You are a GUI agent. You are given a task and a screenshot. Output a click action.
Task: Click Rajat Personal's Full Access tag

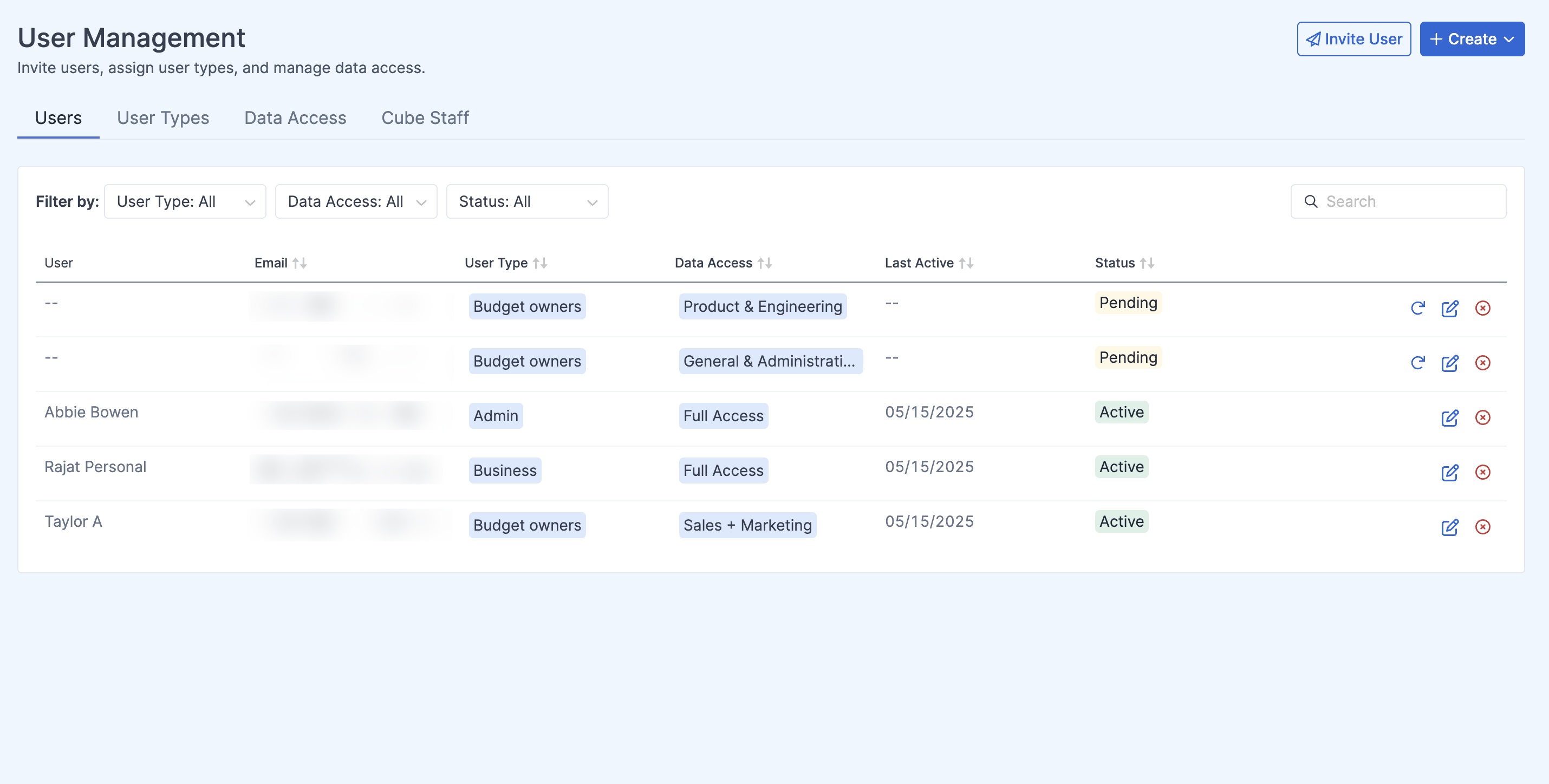click(724, 470)
